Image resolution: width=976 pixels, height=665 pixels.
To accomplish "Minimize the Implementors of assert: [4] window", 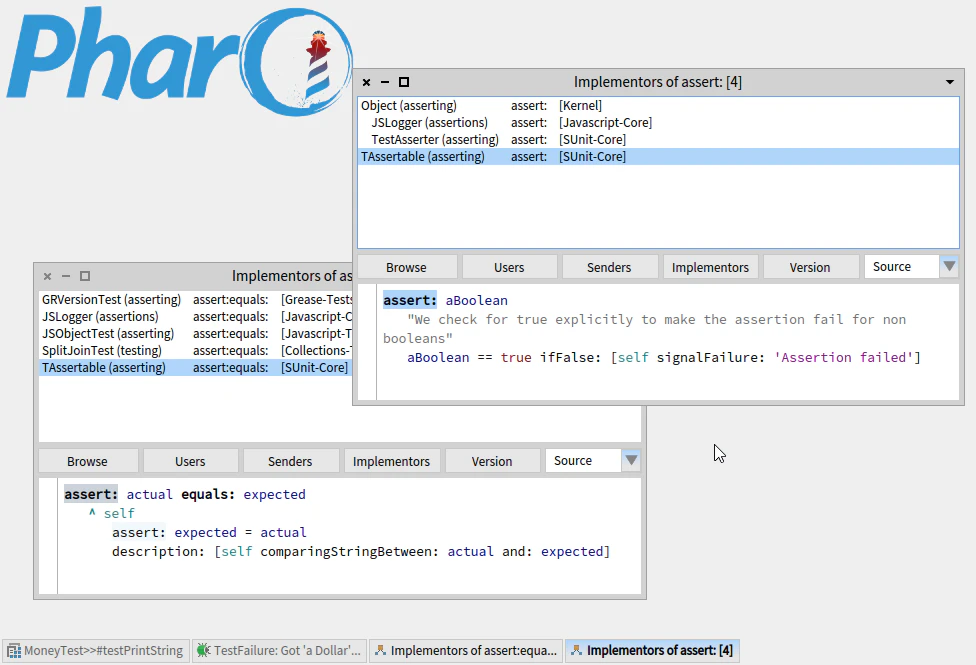I will [385, 82].
